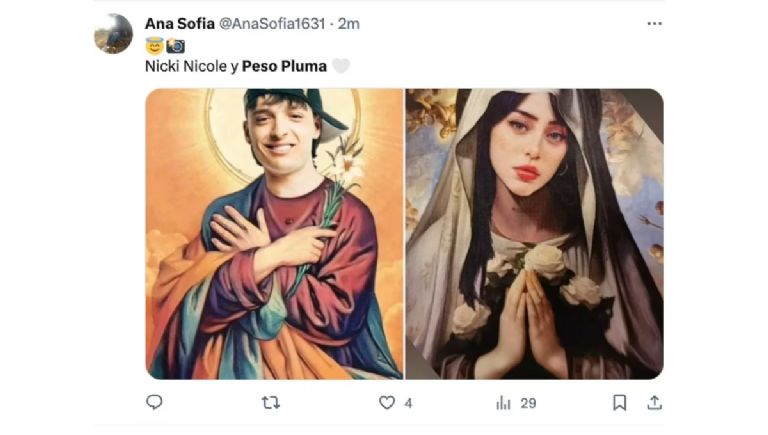Open the left image of the man with cap

(274, 234)
